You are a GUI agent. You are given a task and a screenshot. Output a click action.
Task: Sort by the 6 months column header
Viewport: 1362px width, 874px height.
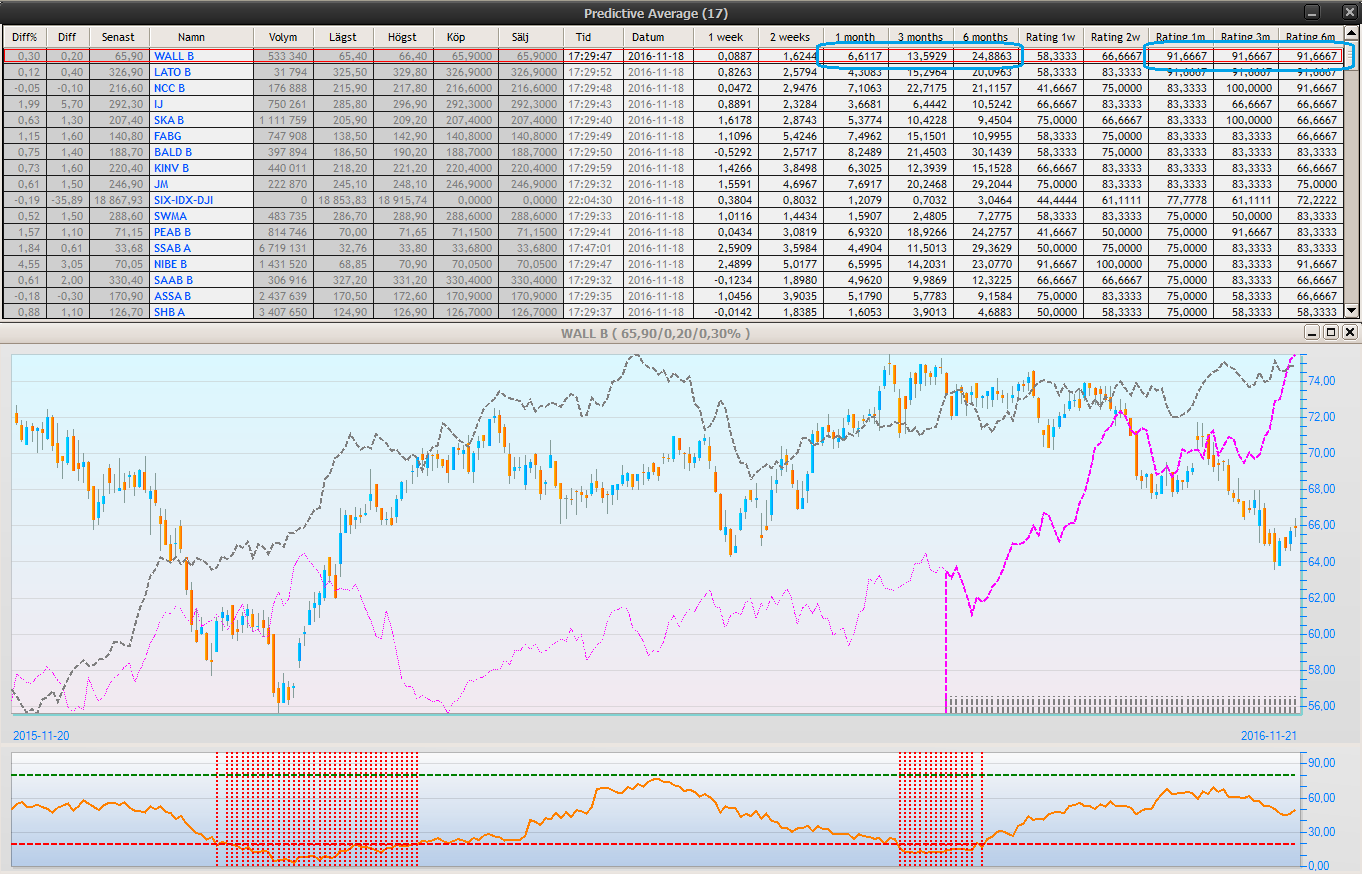point(985,37)
